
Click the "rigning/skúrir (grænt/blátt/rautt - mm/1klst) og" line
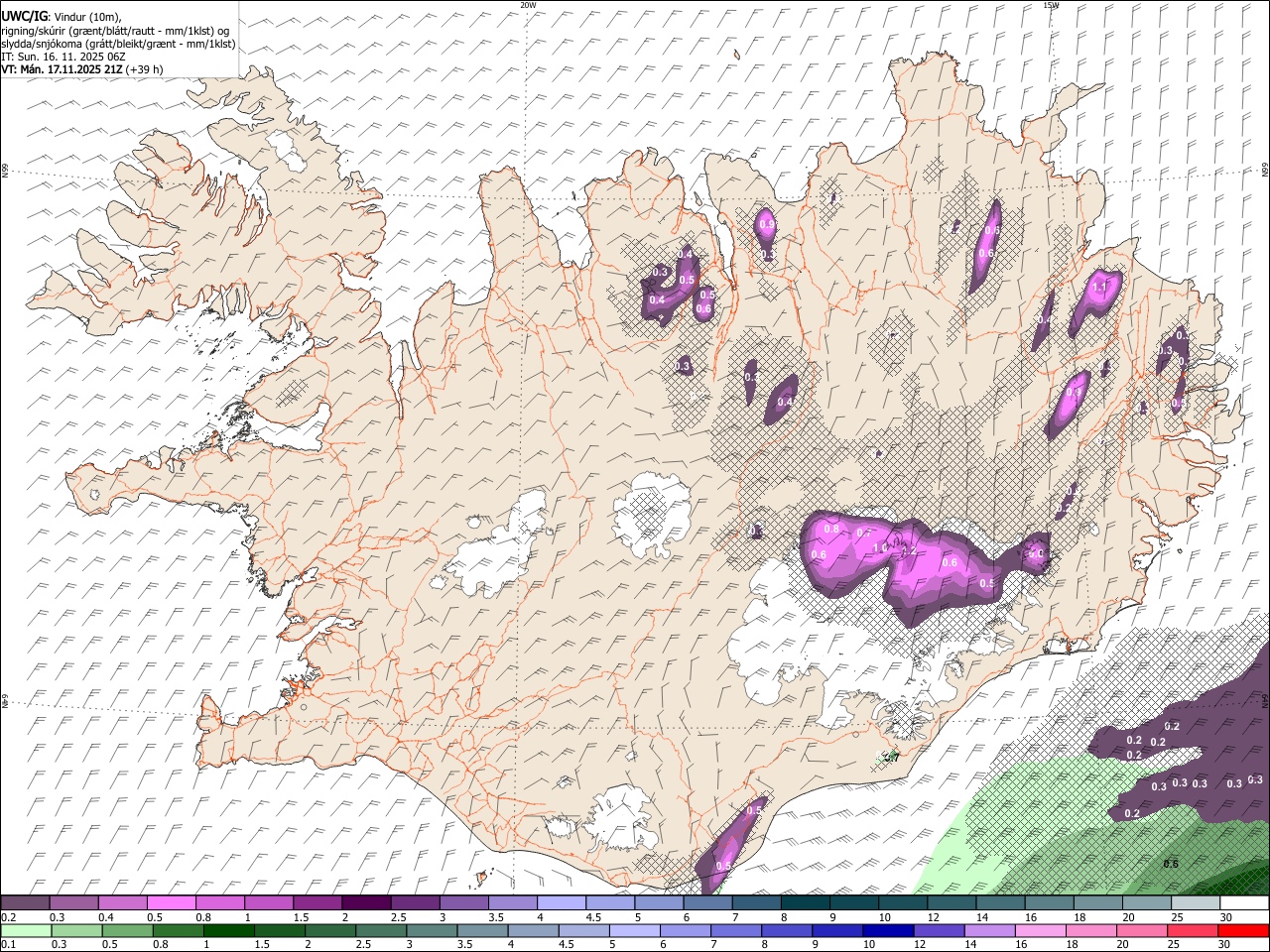pyautogui.click(x=115, y=30)
